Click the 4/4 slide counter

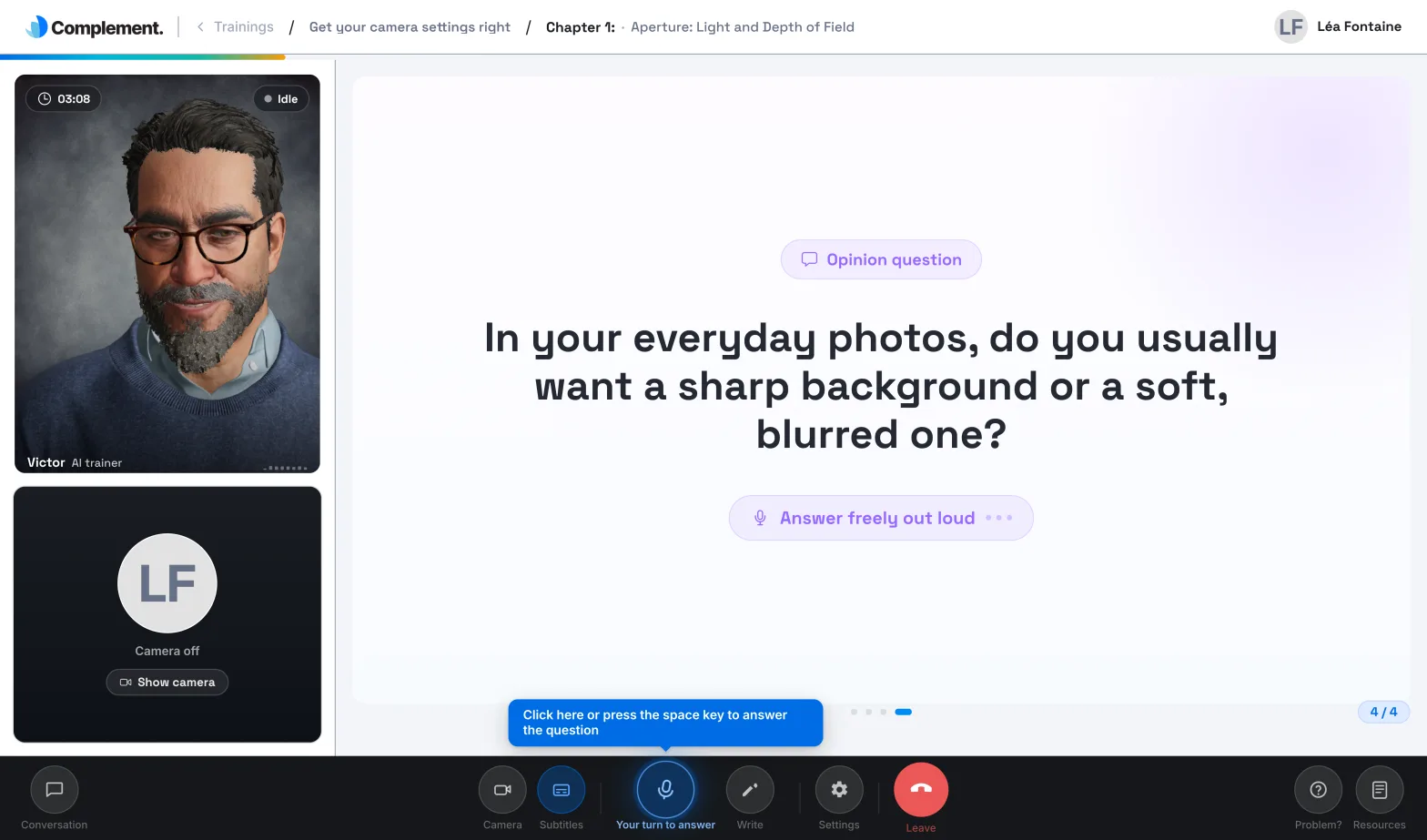tap(1383, 712)
